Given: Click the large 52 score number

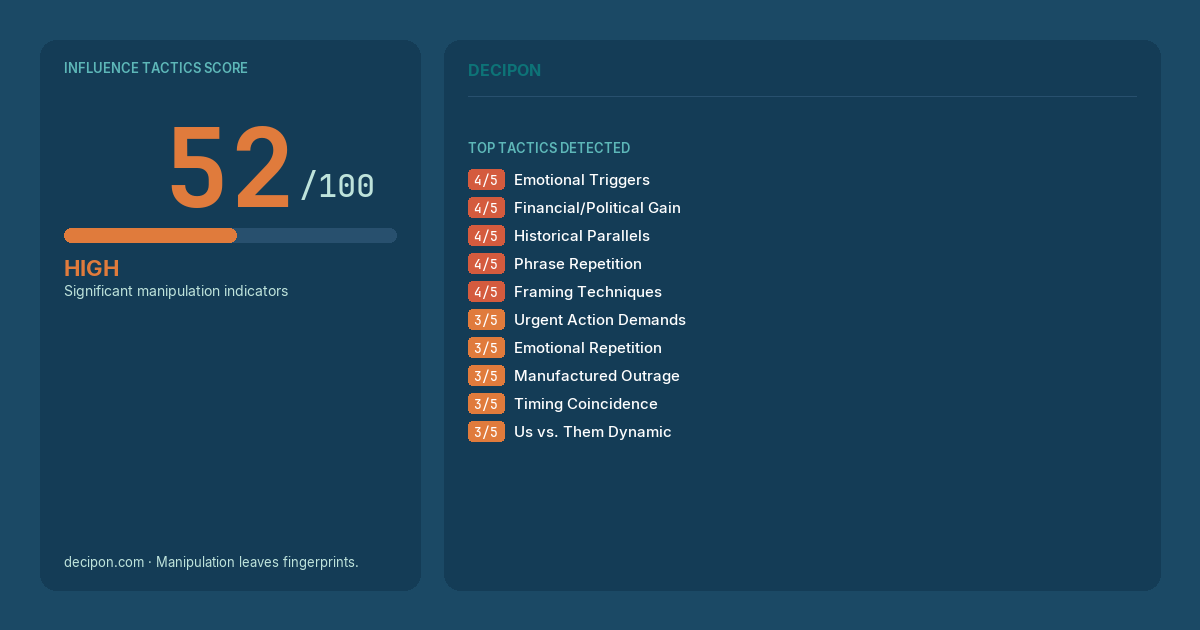Looking at the screenshot, I should point(230,168).
